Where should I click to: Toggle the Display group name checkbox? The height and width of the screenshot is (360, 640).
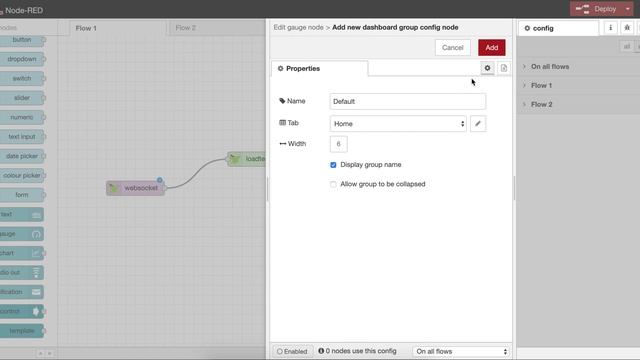(x=333, y=165)
